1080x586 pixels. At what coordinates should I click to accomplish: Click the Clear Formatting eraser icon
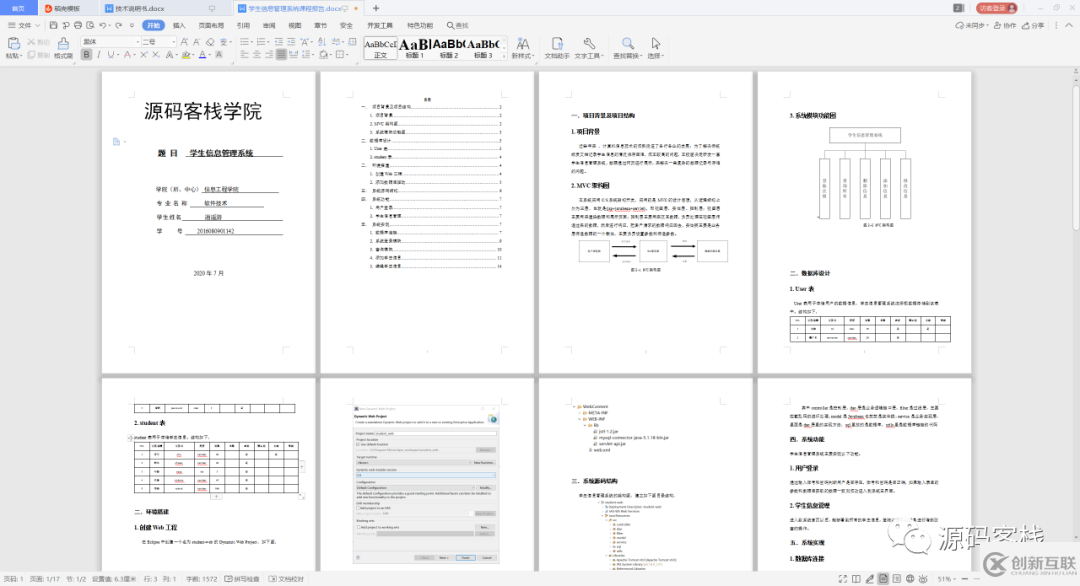(x=210, y=41)
